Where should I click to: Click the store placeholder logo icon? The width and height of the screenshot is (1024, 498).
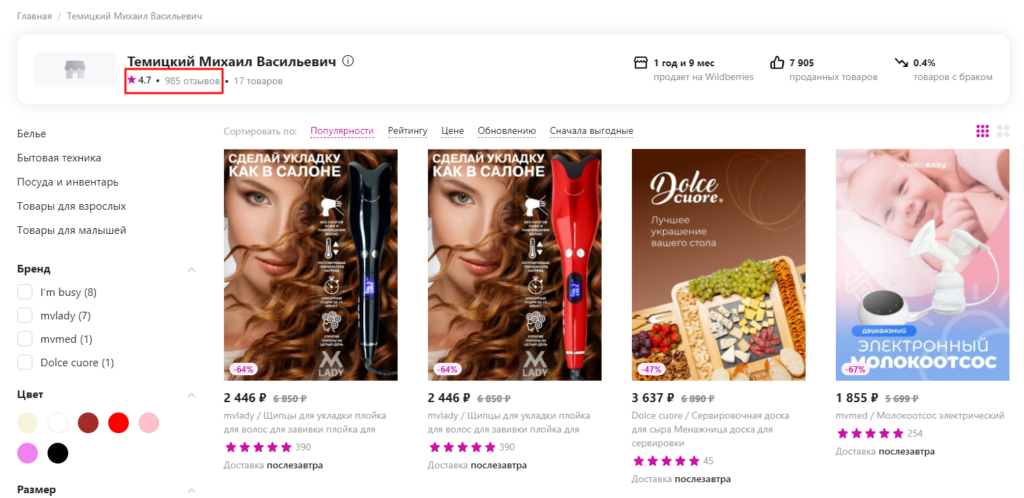(75, 70)
